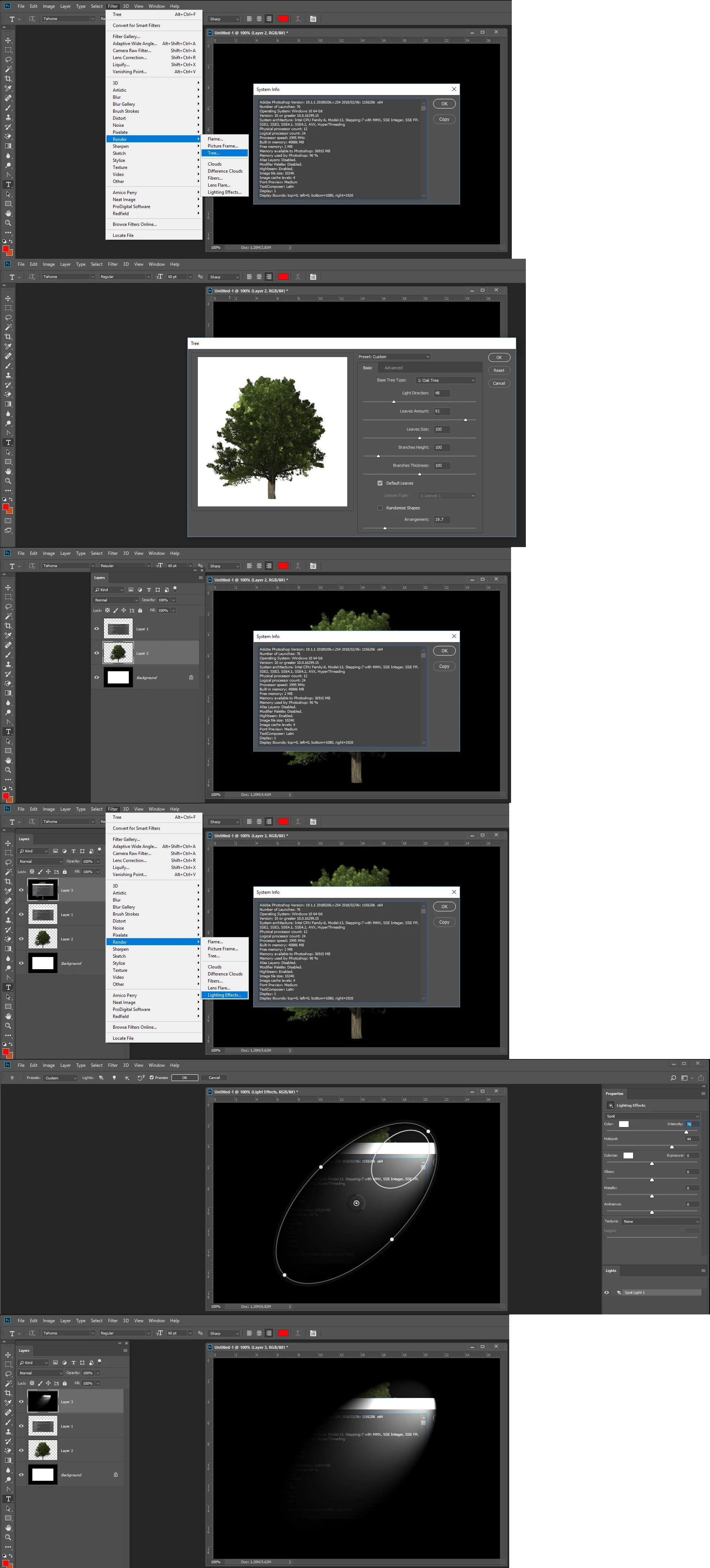Click Cancel in the Lighting Effects options bar
Image resolution: width=710 pixels, height=1568 pixels.
(214, 1078)
